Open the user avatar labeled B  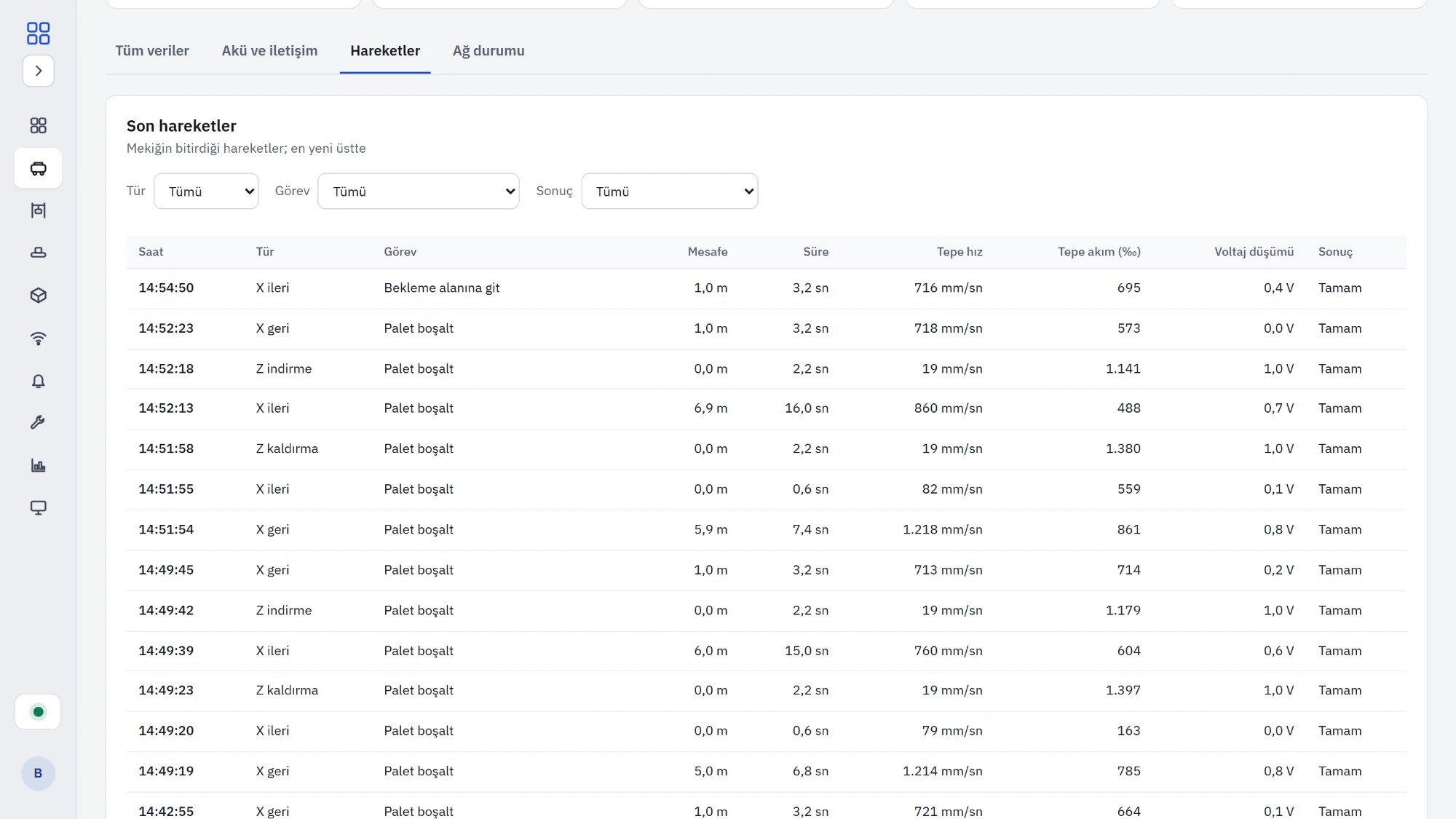tap(39, 773)
